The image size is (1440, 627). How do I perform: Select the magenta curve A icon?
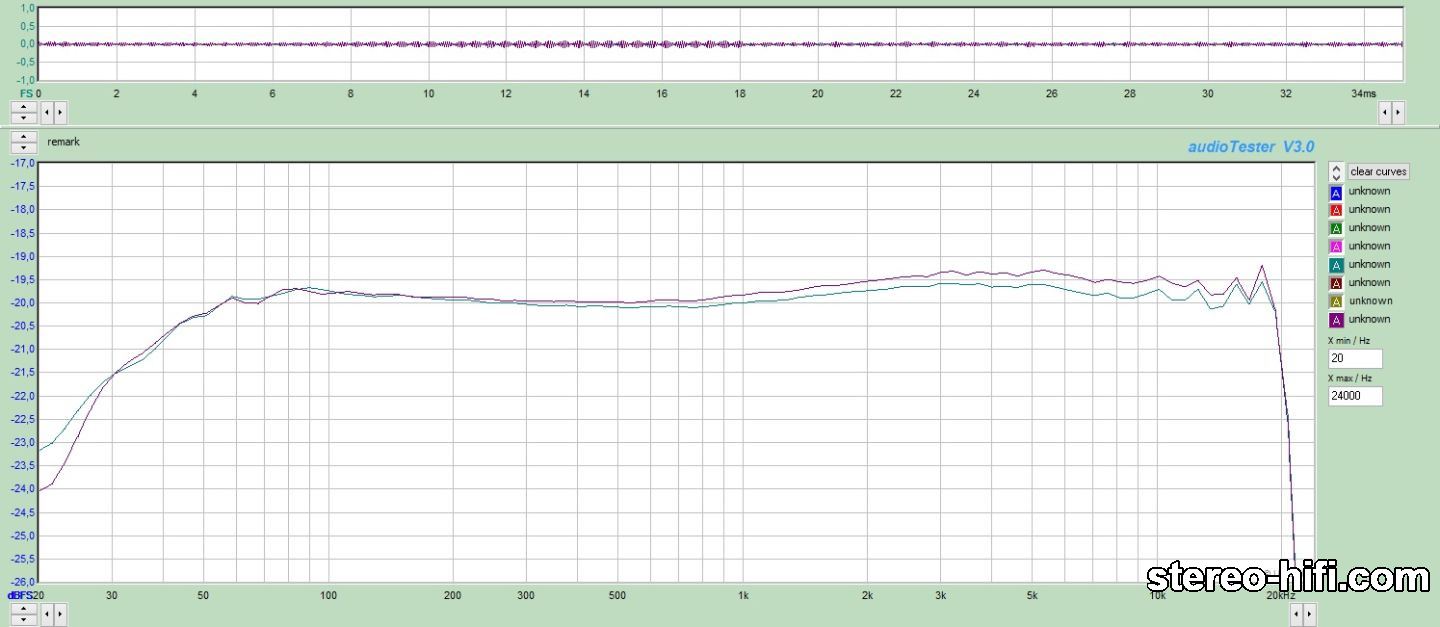pos(1335,247)
